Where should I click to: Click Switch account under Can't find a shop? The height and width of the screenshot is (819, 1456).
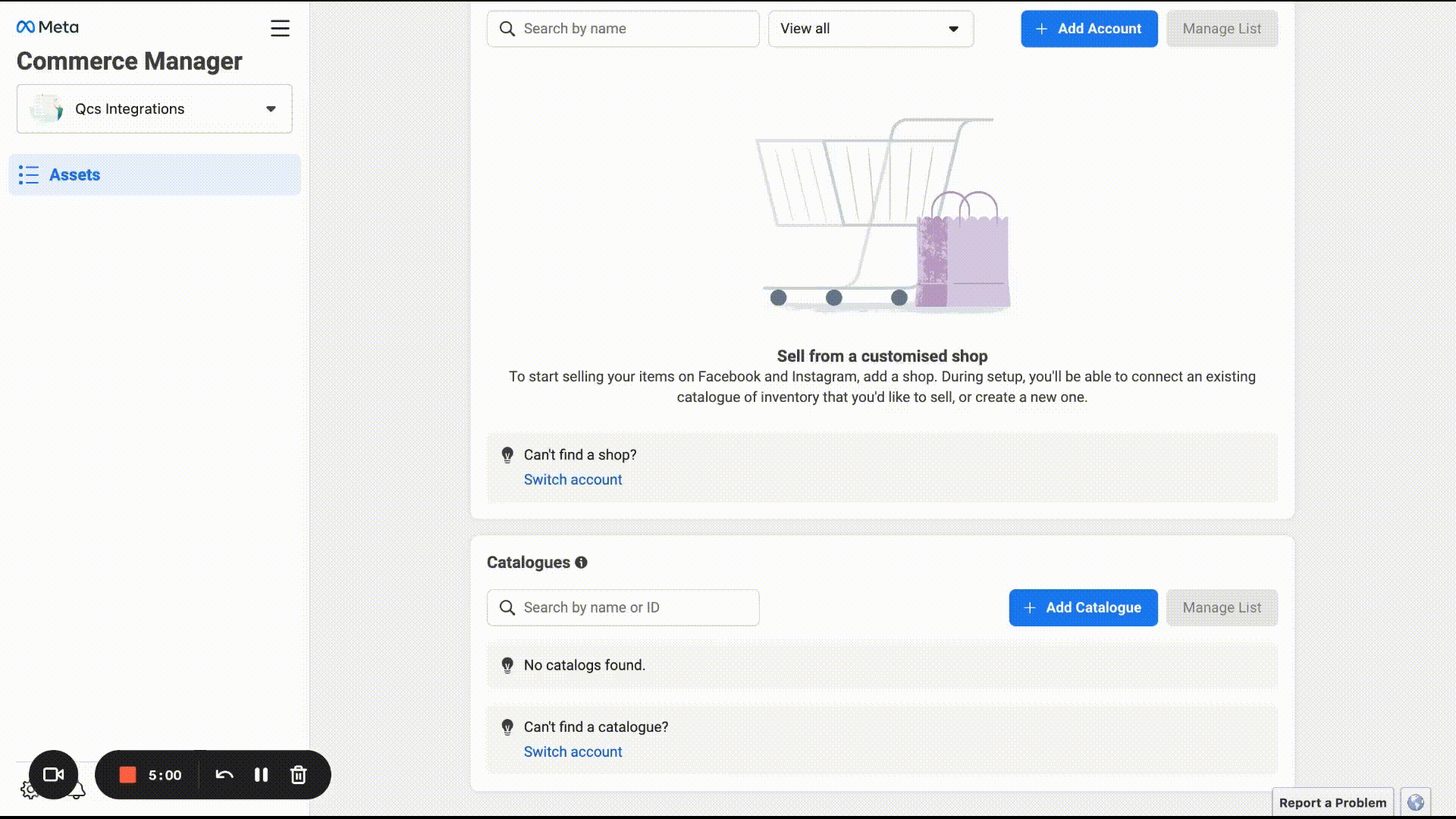[573, 480]
